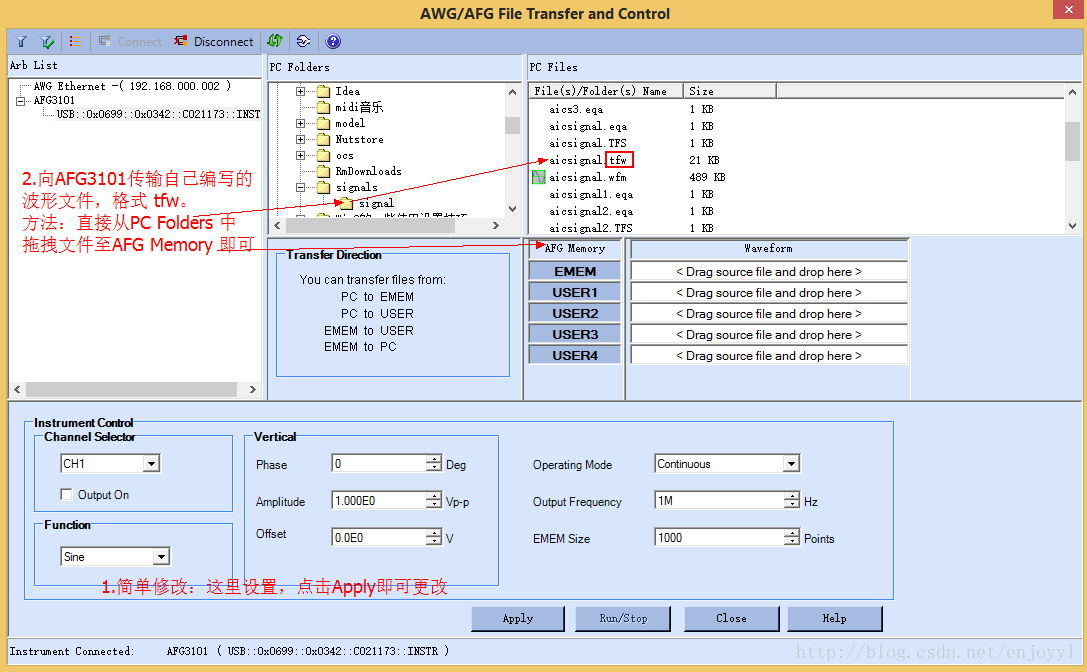Click the PC Files vertical scrollbar thumb
1087x672 pixels.
pos(1072,141)
